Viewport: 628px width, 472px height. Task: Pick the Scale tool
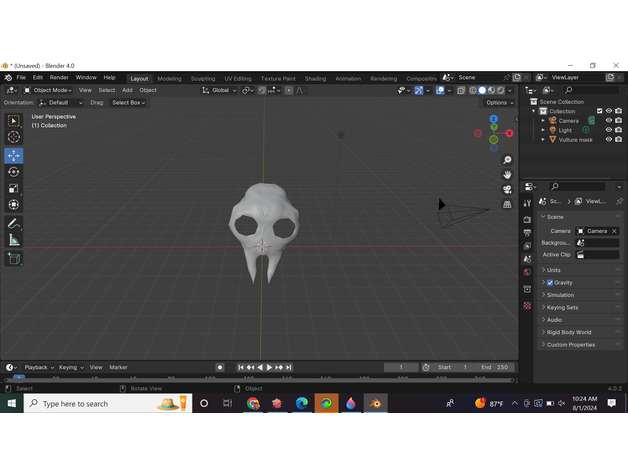coord(14,188)
